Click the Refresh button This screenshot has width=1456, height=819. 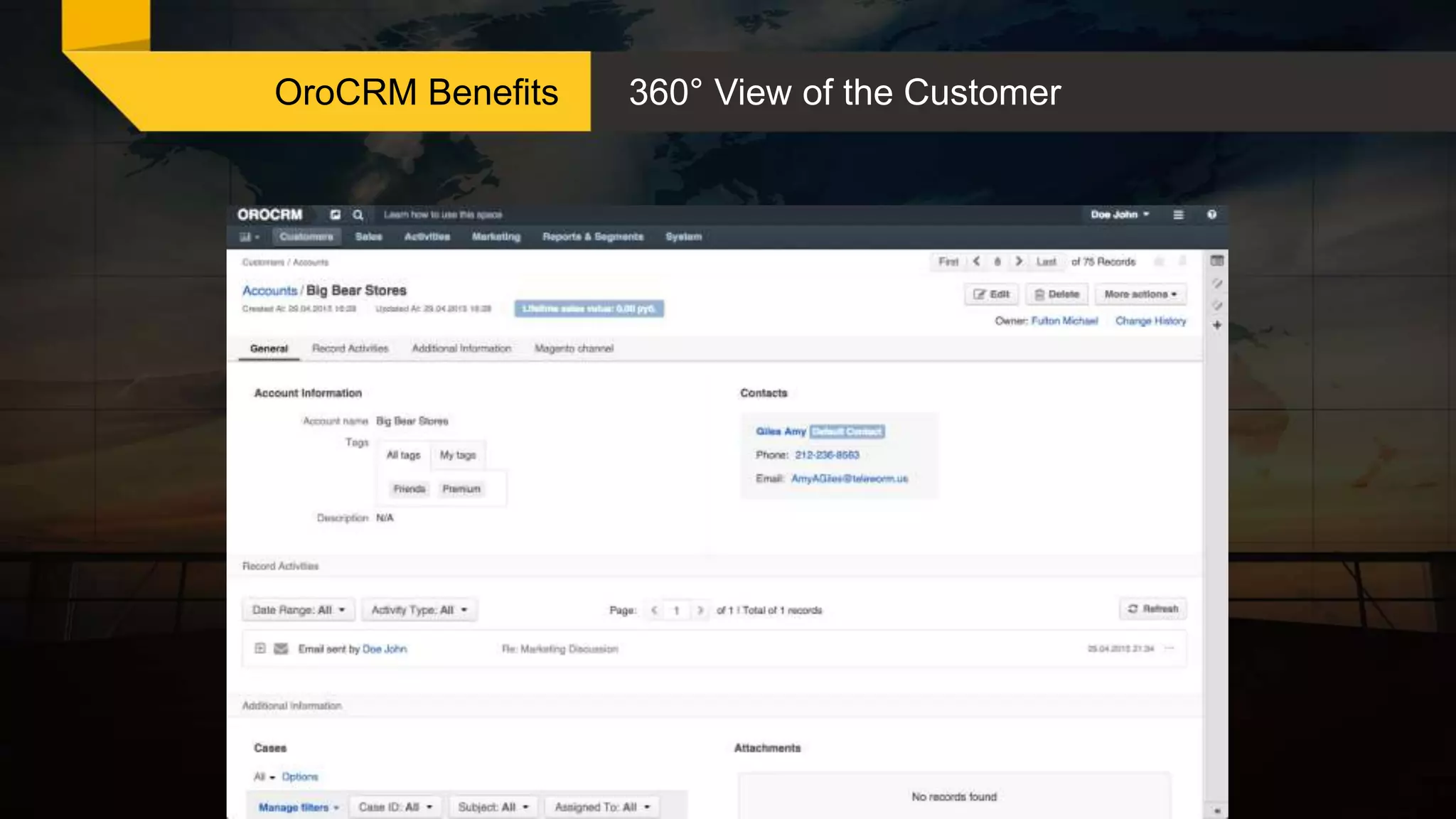[x=1153, y=609]
